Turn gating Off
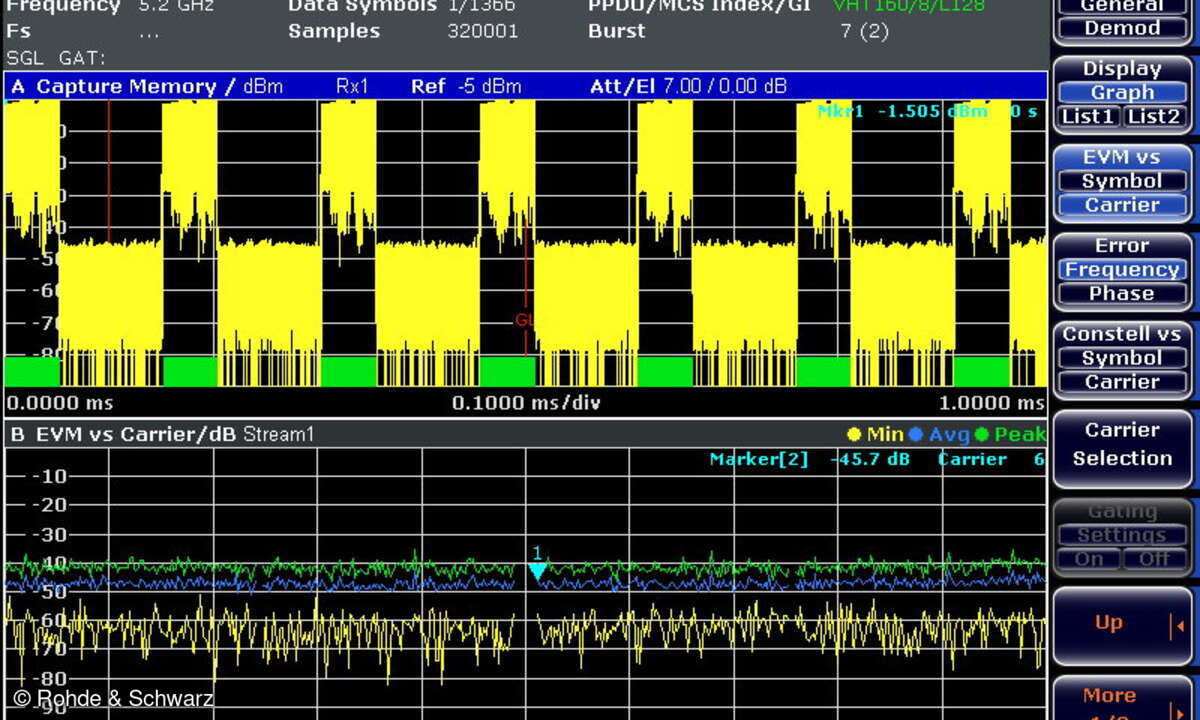 [1154, 559]
